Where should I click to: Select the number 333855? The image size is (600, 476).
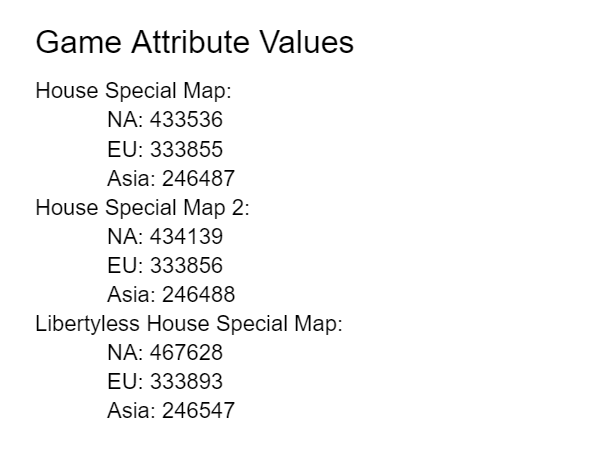(186, 150)
